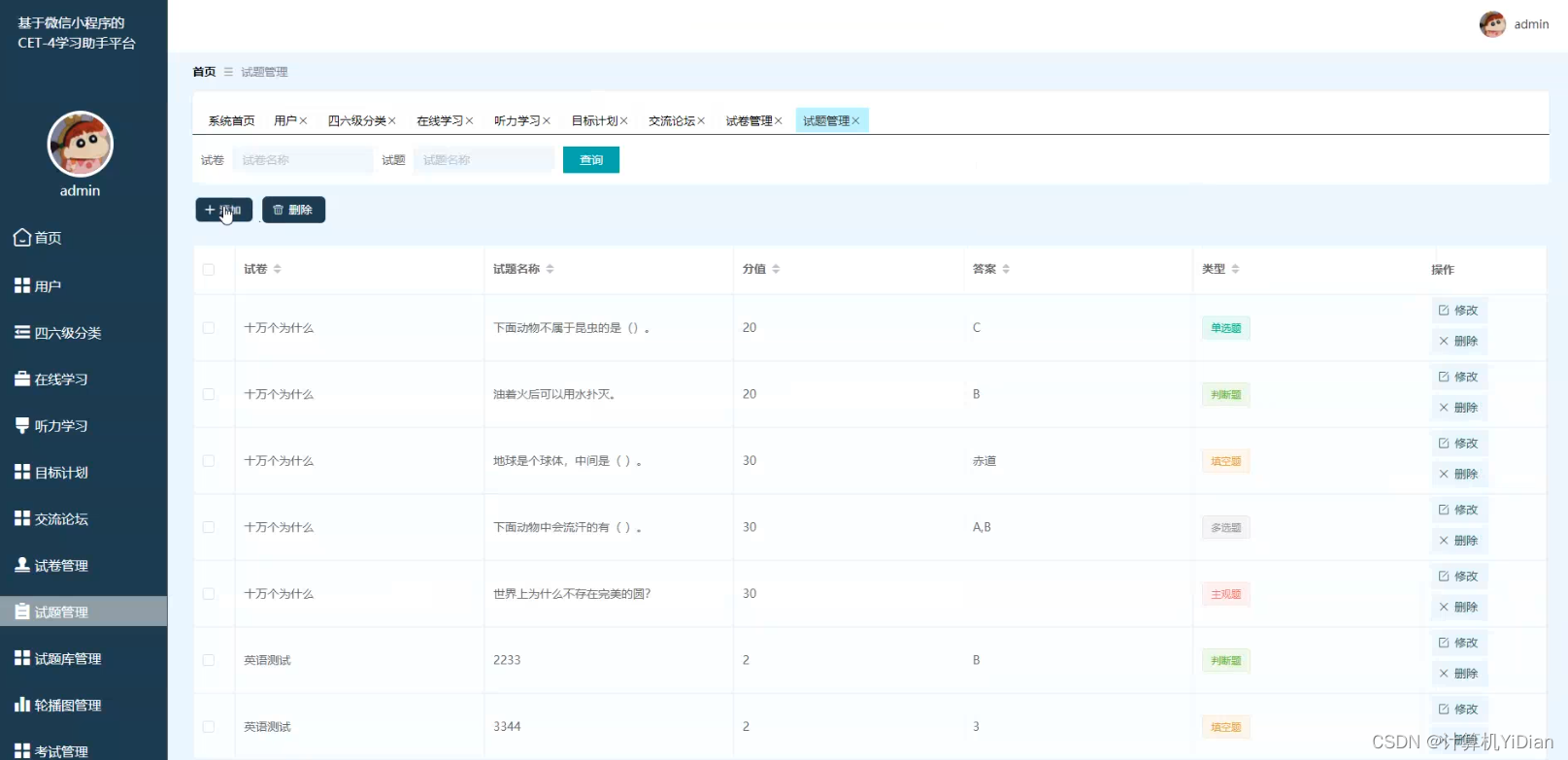Image resolution: width=1568 pixels, height=760 pixels.
Task: Switch to the 在线学习 tab
Action: (x=440, y=121)
